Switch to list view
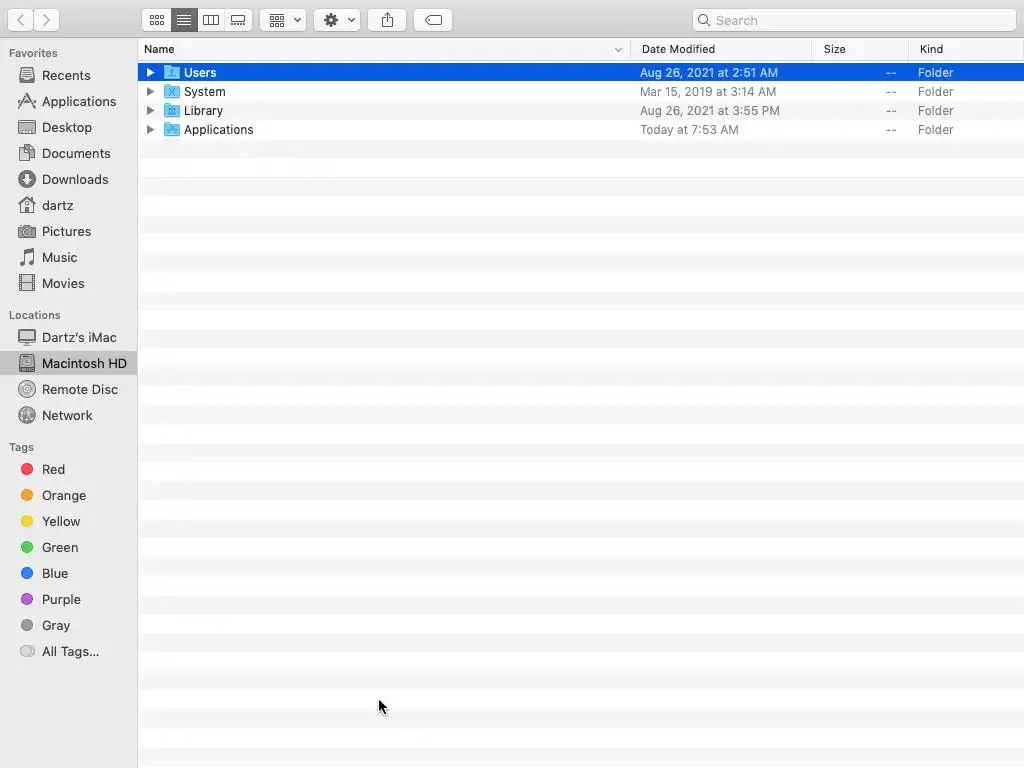 (x=184, y=20)
